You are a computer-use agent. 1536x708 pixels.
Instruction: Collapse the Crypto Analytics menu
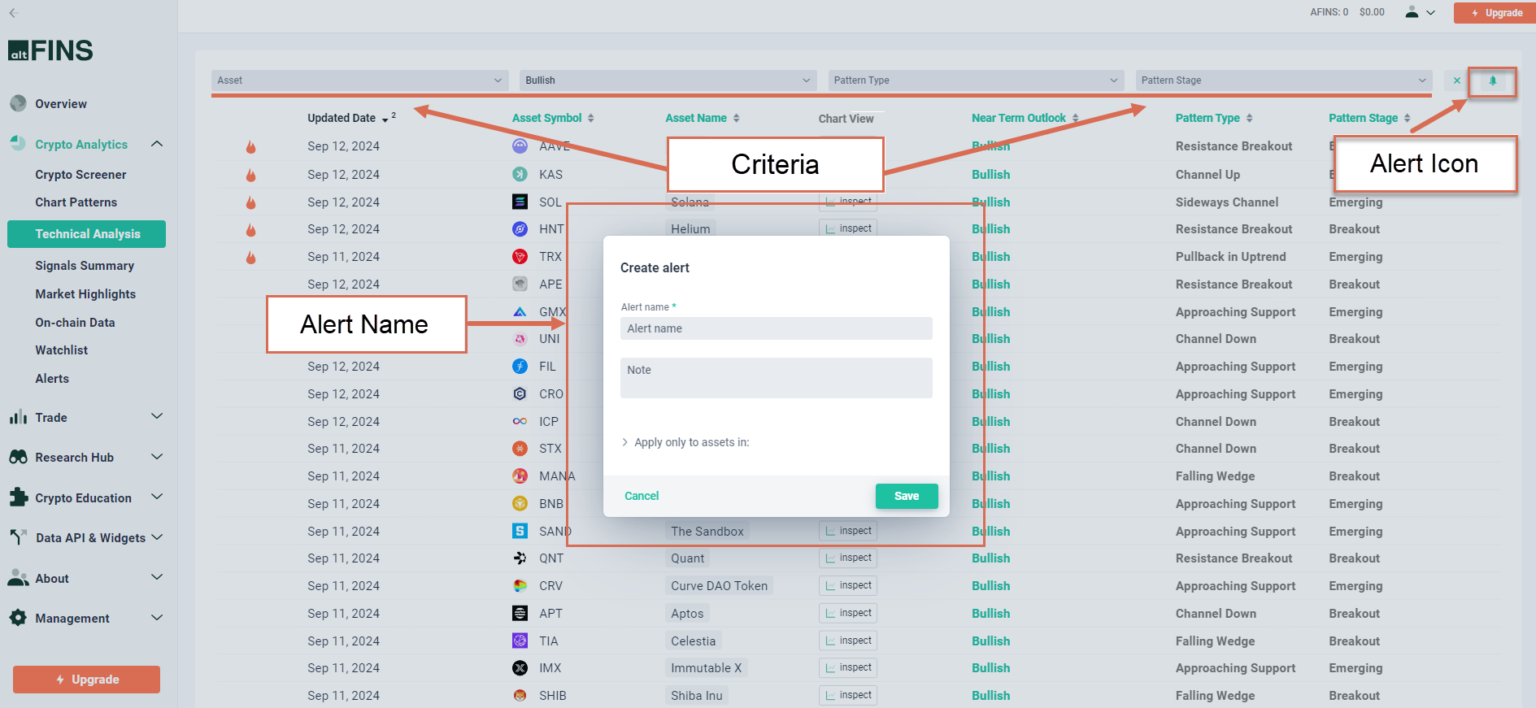click(157, 144)
